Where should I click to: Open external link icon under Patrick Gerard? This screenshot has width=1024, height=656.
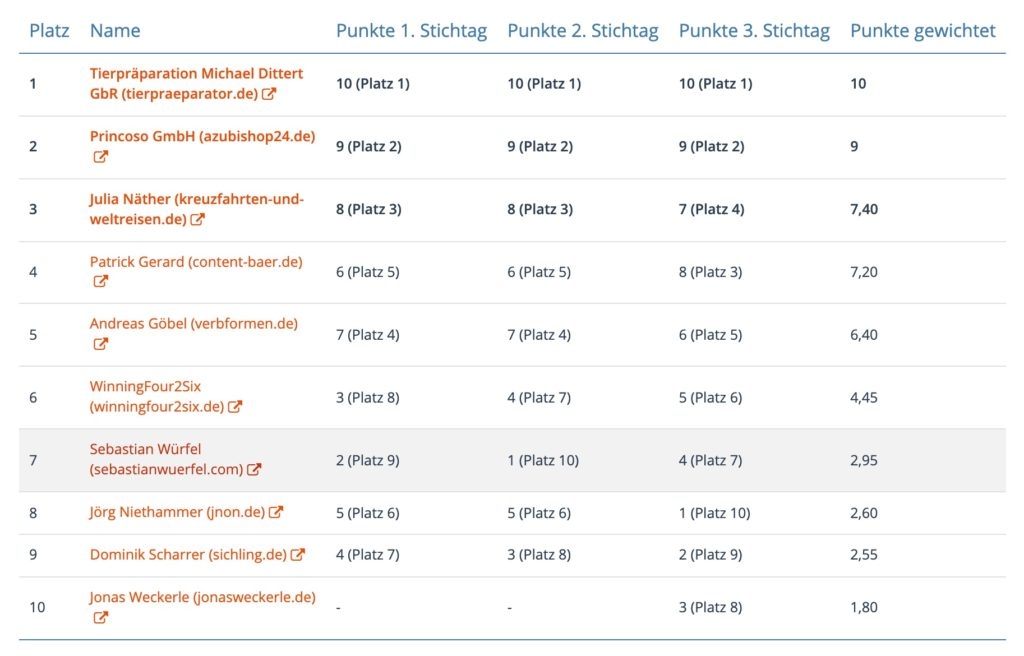point(101,282)
